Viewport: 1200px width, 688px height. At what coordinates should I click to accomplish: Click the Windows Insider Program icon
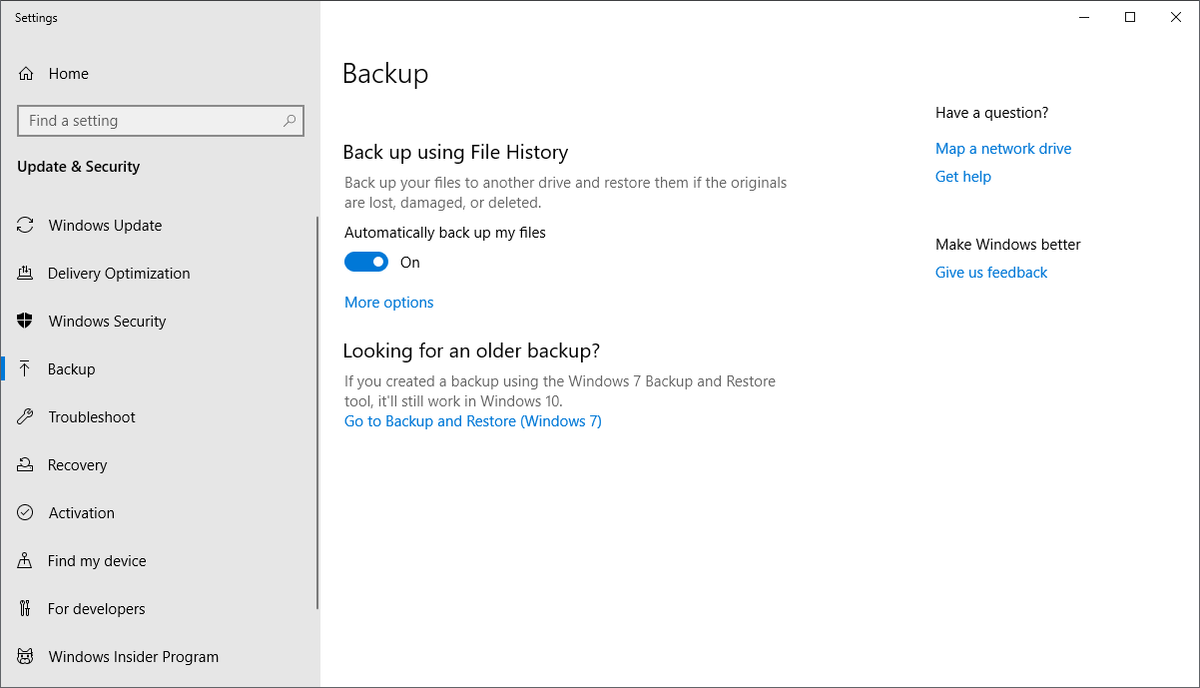tap(25, 657)
